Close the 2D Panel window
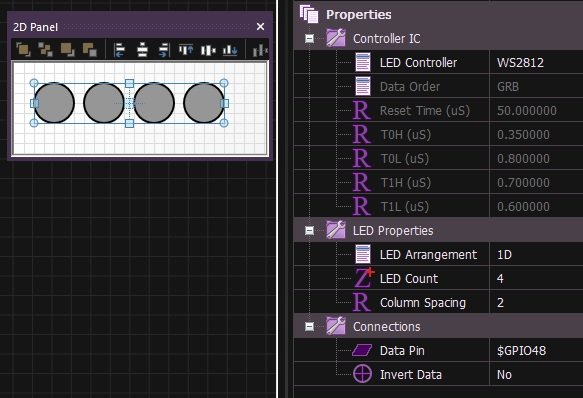This screenshot has width=583, height=398. [260, 26]
